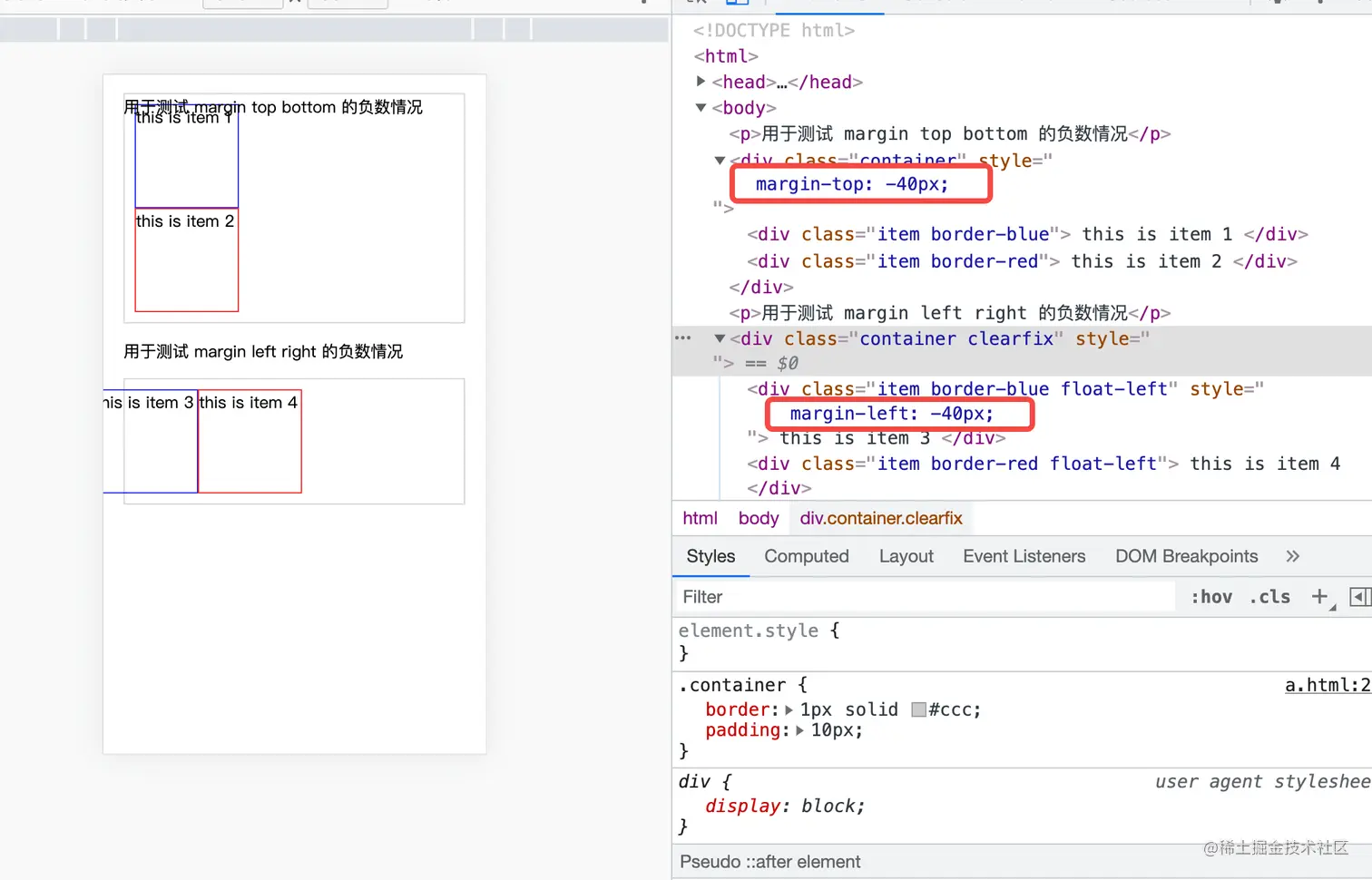Click the margin left right heading on page
1372x880 pixels.
pos(263,351)
